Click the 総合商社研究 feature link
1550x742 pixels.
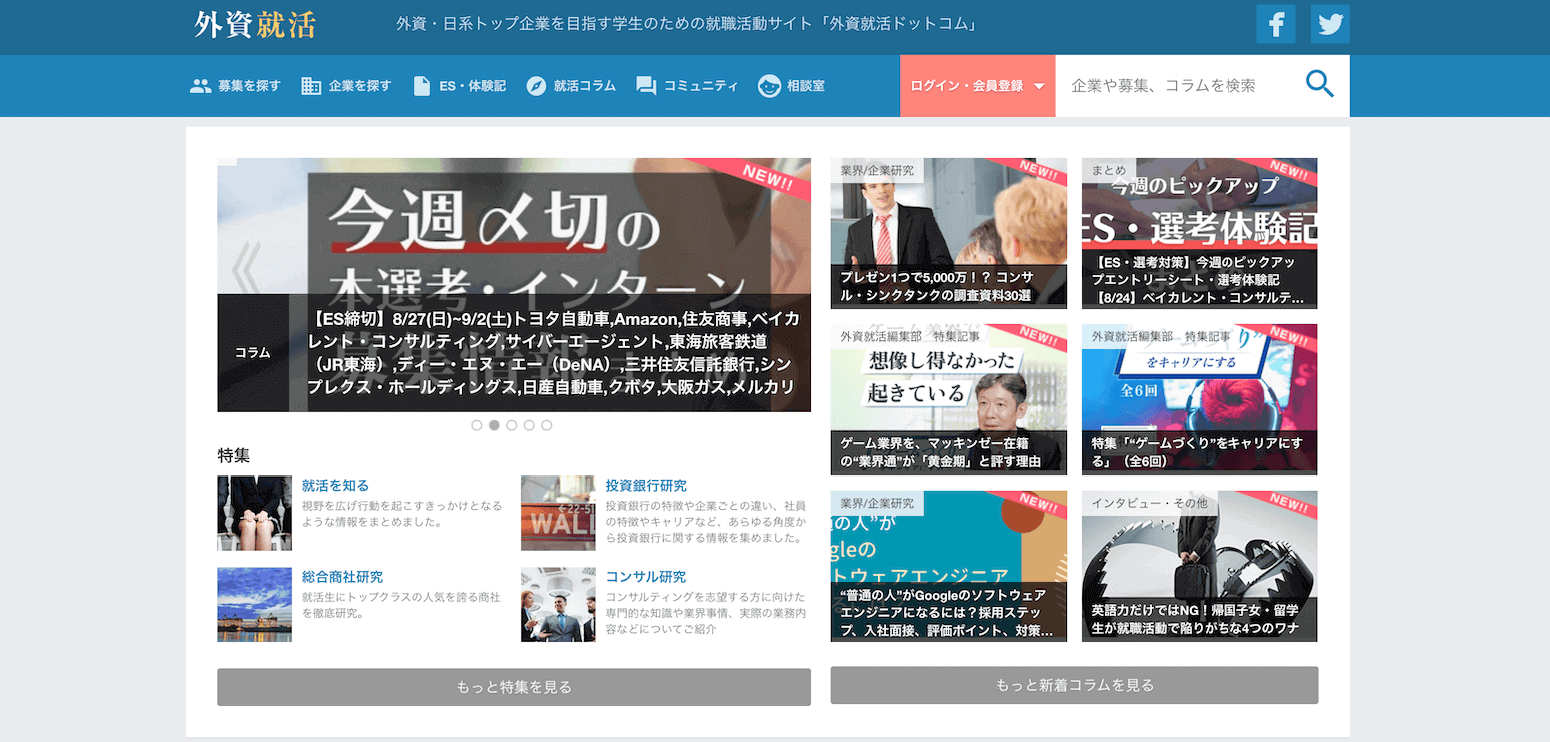pyautogui.click(x=342, y=577)
